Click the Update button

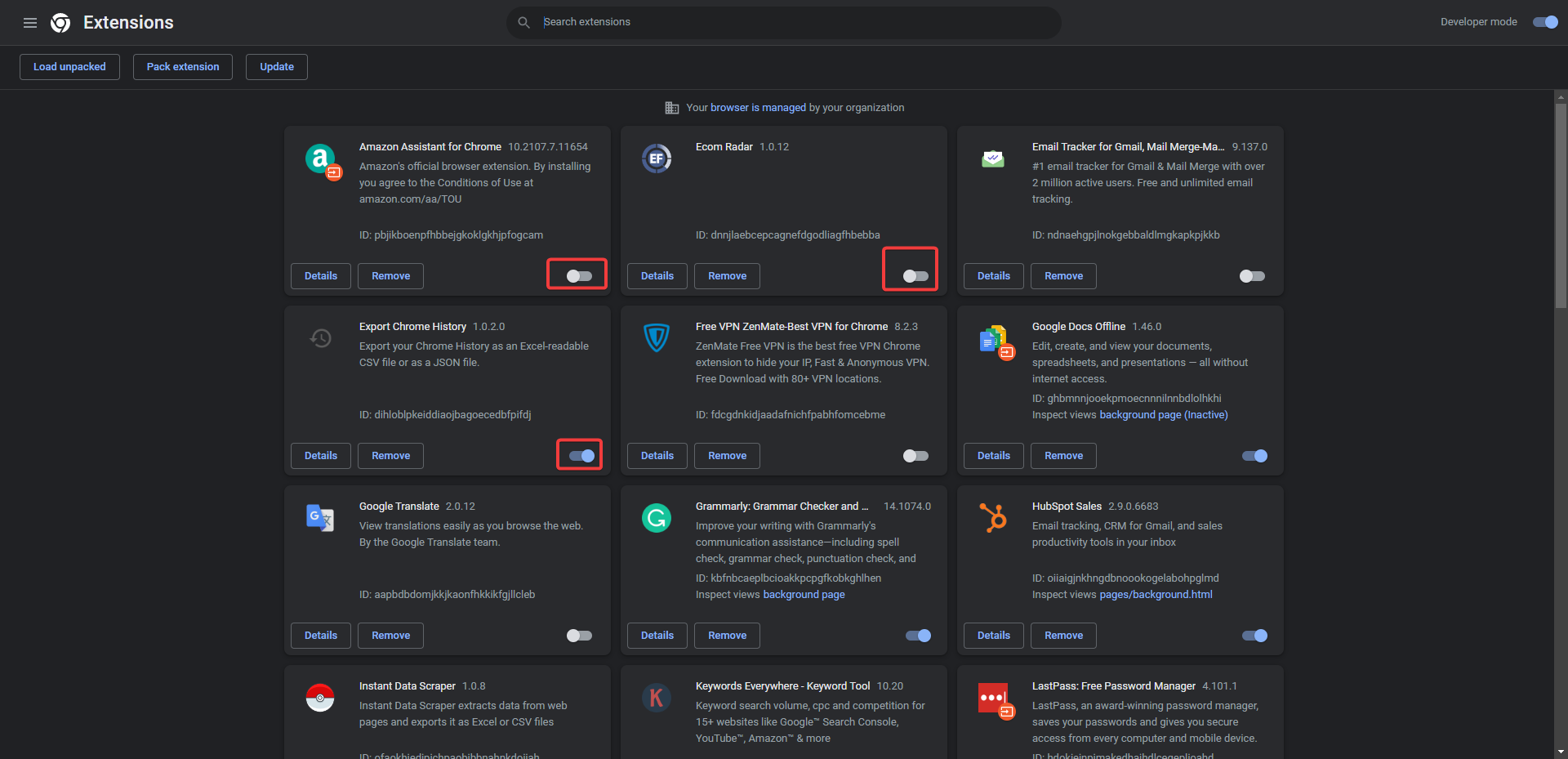point(277,67)
